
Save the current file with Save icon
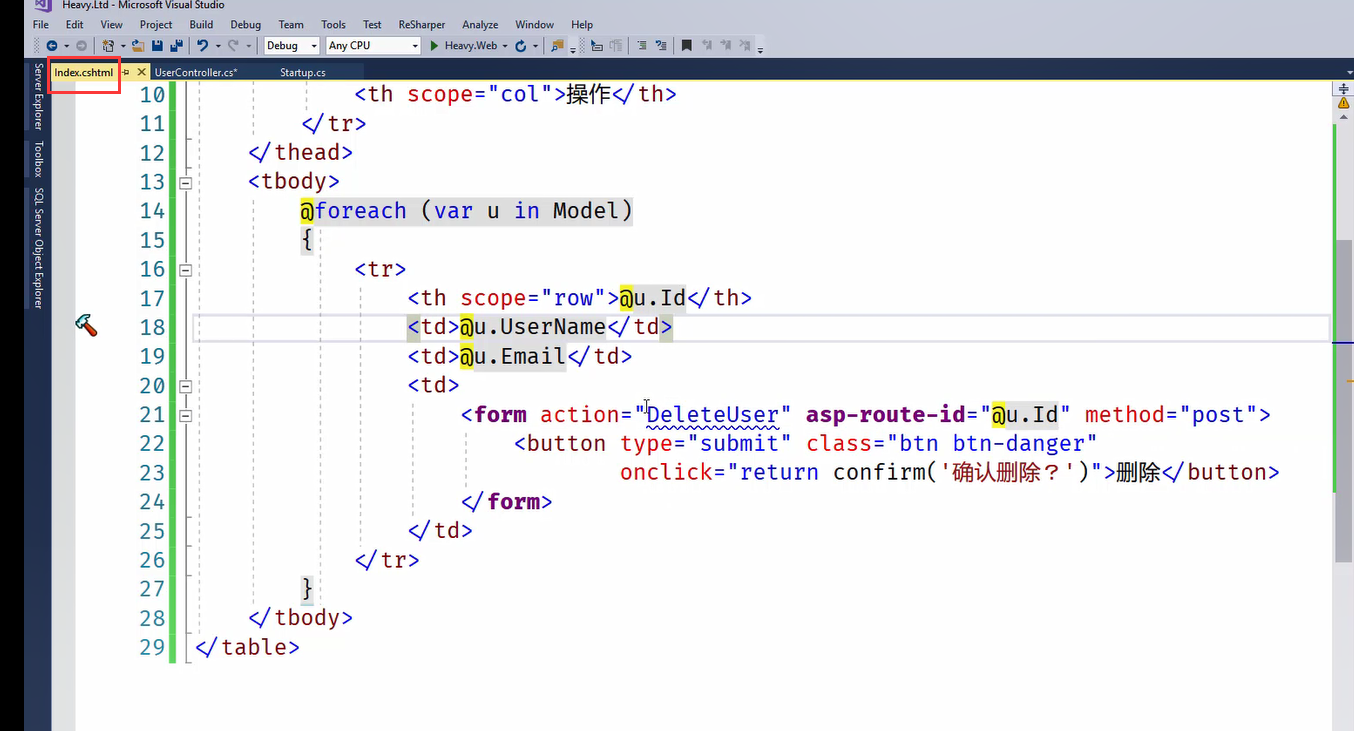click(157, 45)
